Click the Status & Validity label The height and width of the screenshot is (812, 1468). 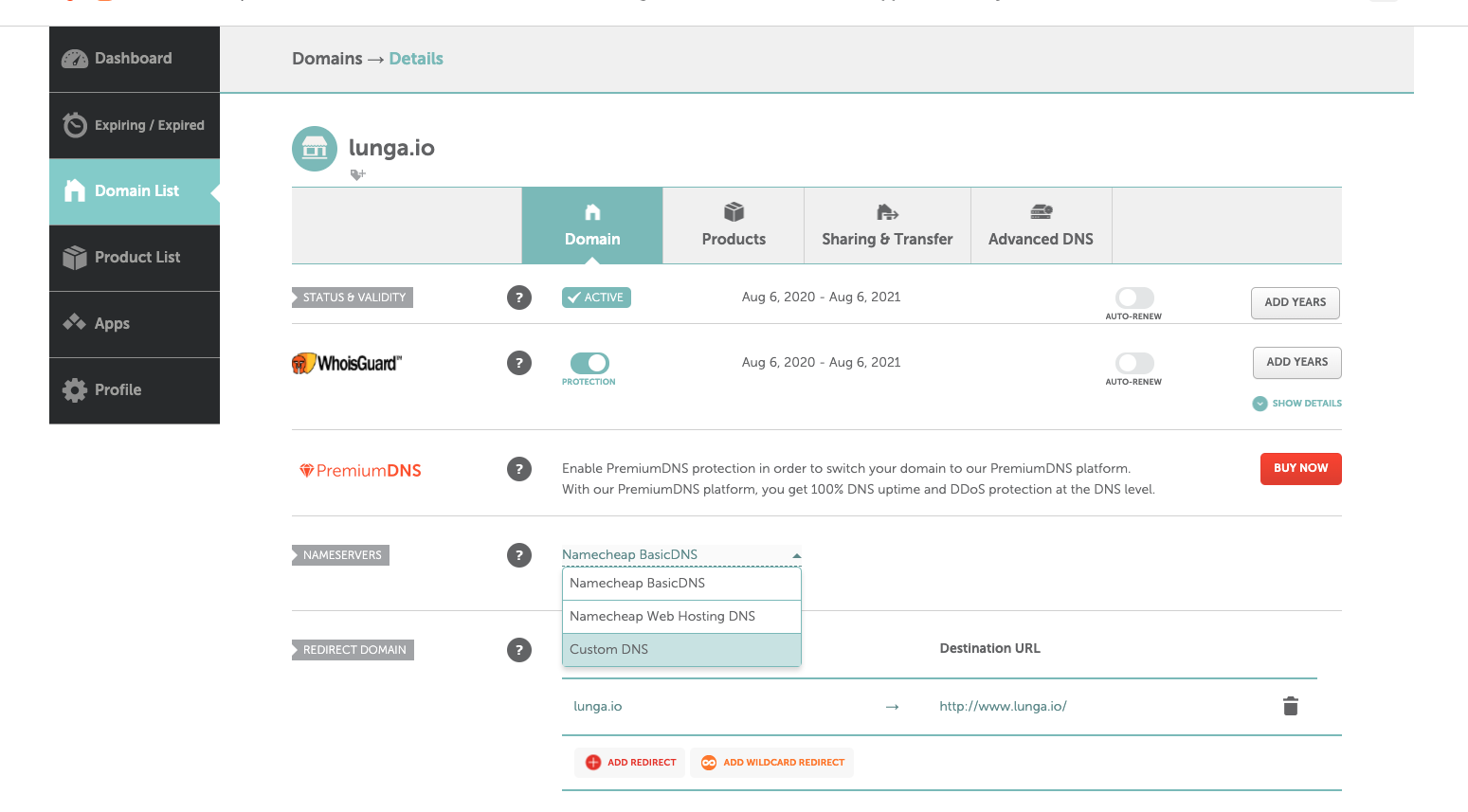(x=353, y=298)
